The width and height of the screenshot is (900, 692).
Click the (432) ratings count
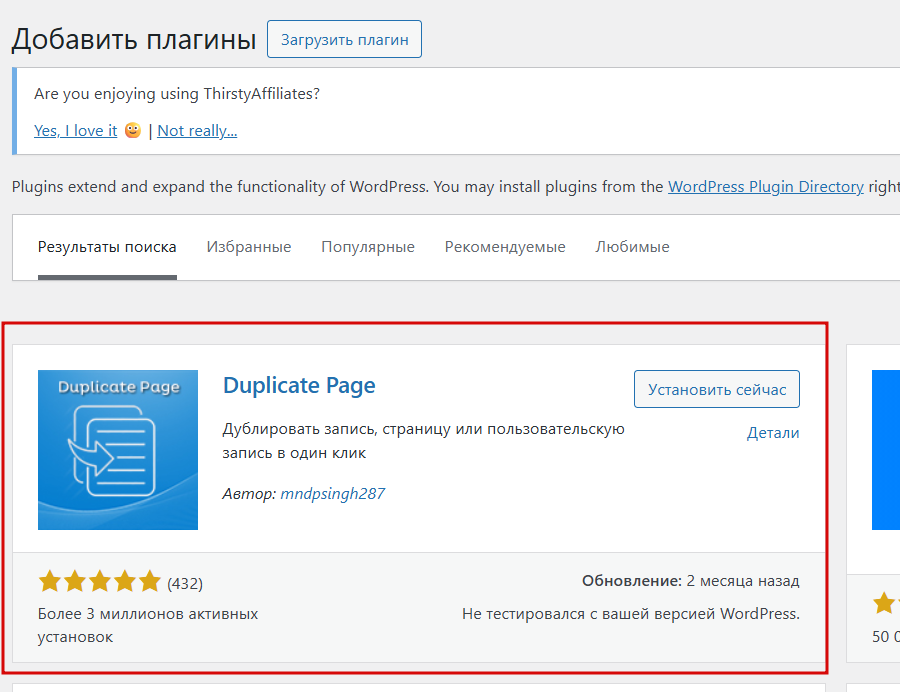pyautogui.click(x=185, y=584)
